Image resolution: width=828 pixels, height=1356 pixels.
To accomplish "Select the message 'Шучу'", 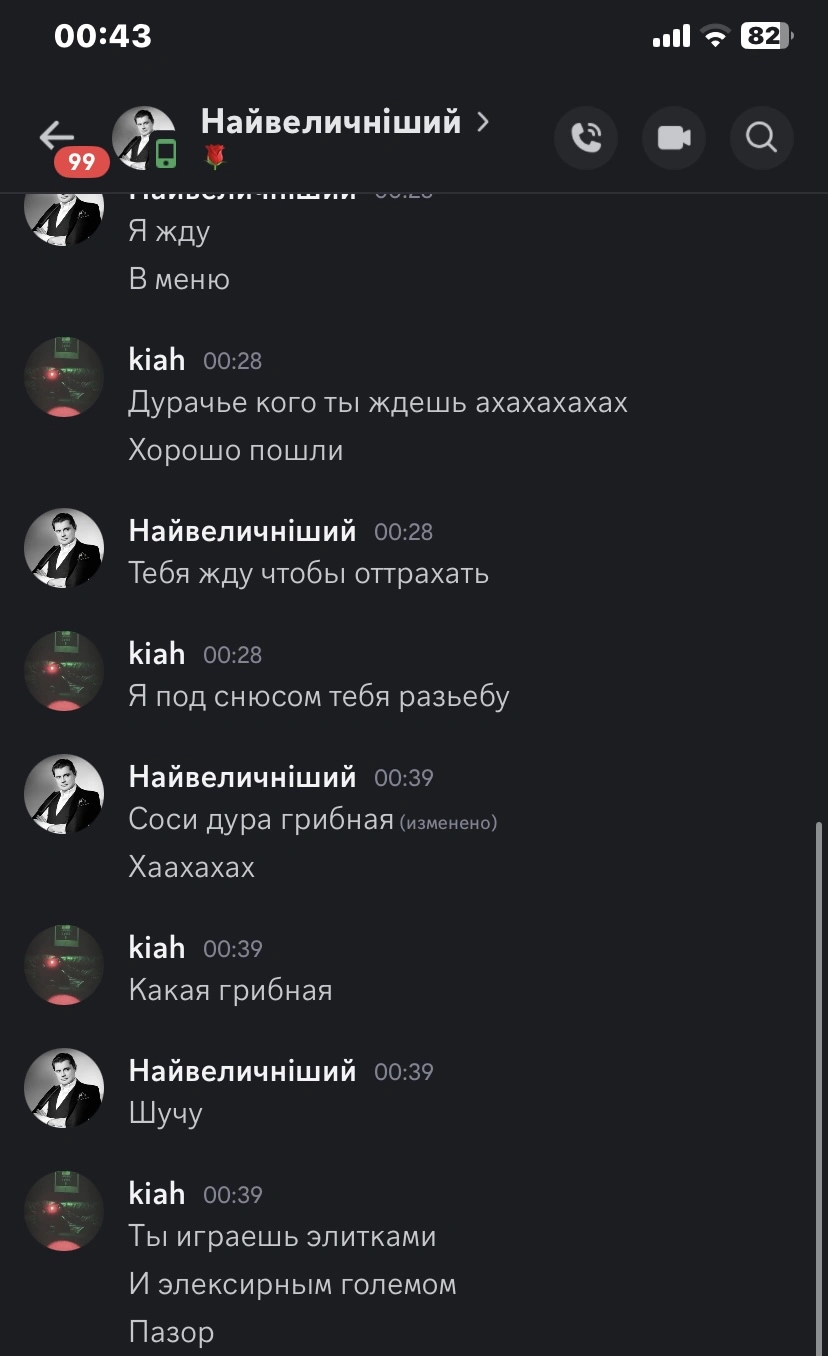I will click(166, 1113).
